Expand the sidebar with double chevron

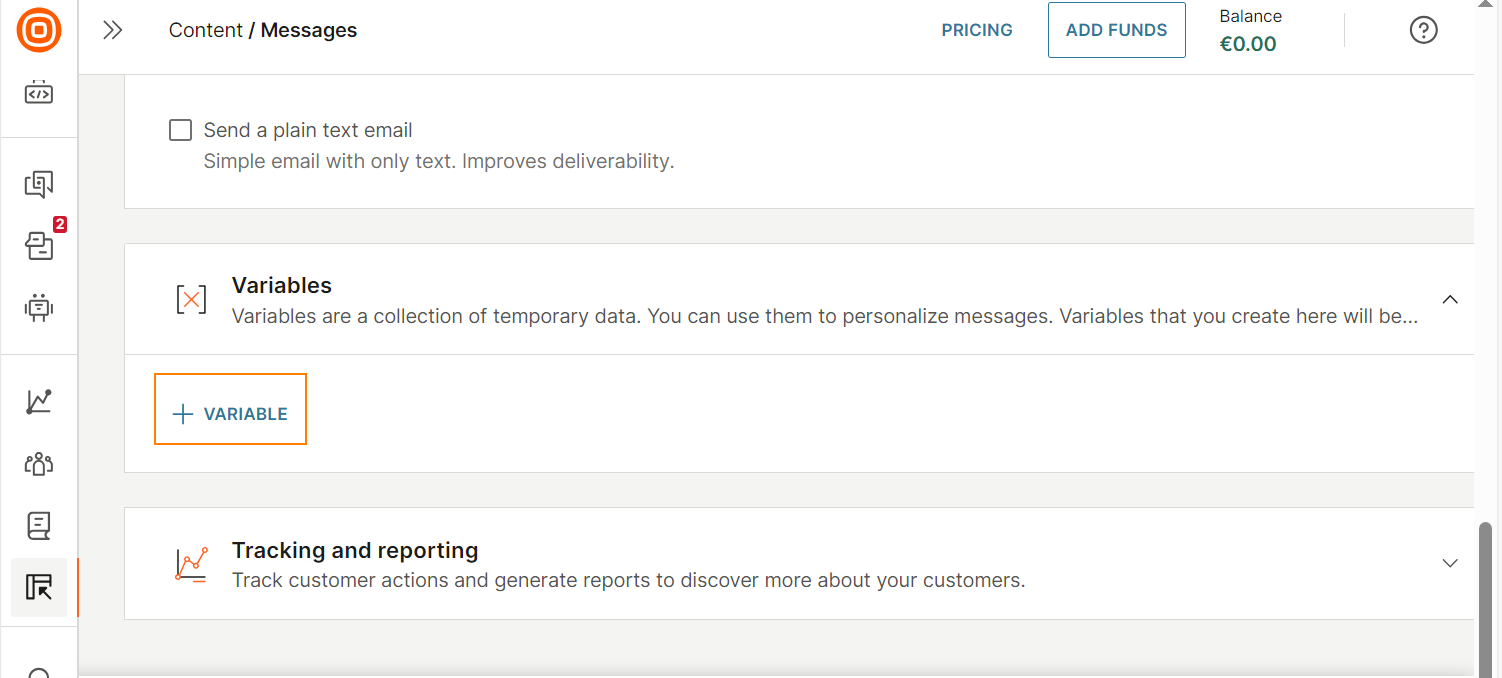click(113, 30)
